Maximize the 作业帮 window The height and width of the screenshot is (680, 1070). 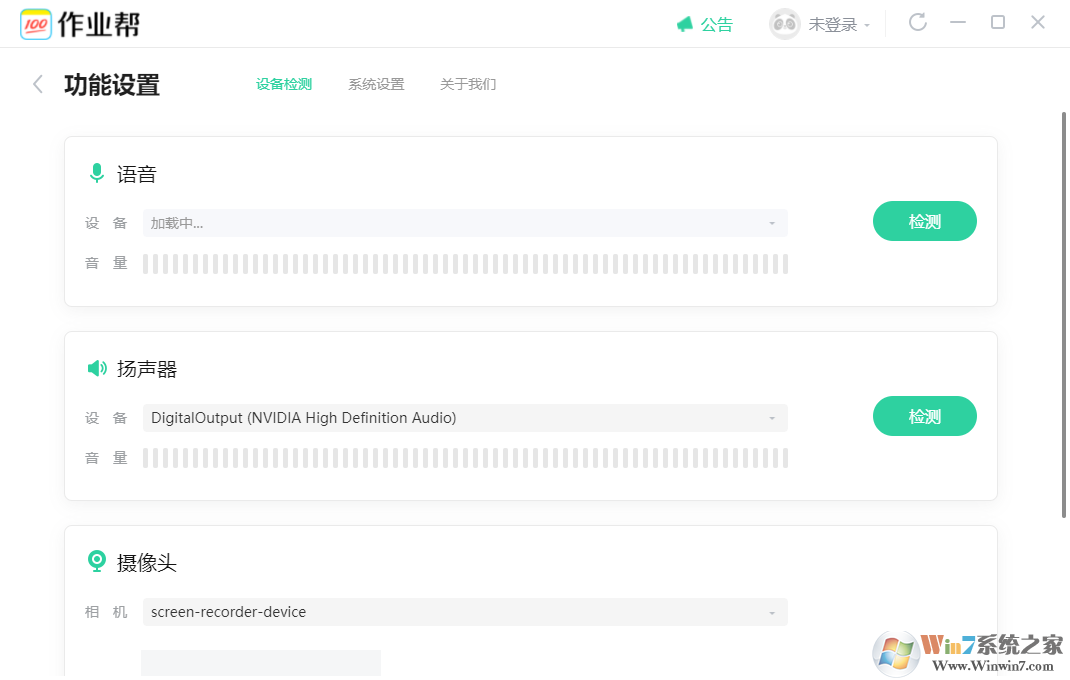[998, 23]
